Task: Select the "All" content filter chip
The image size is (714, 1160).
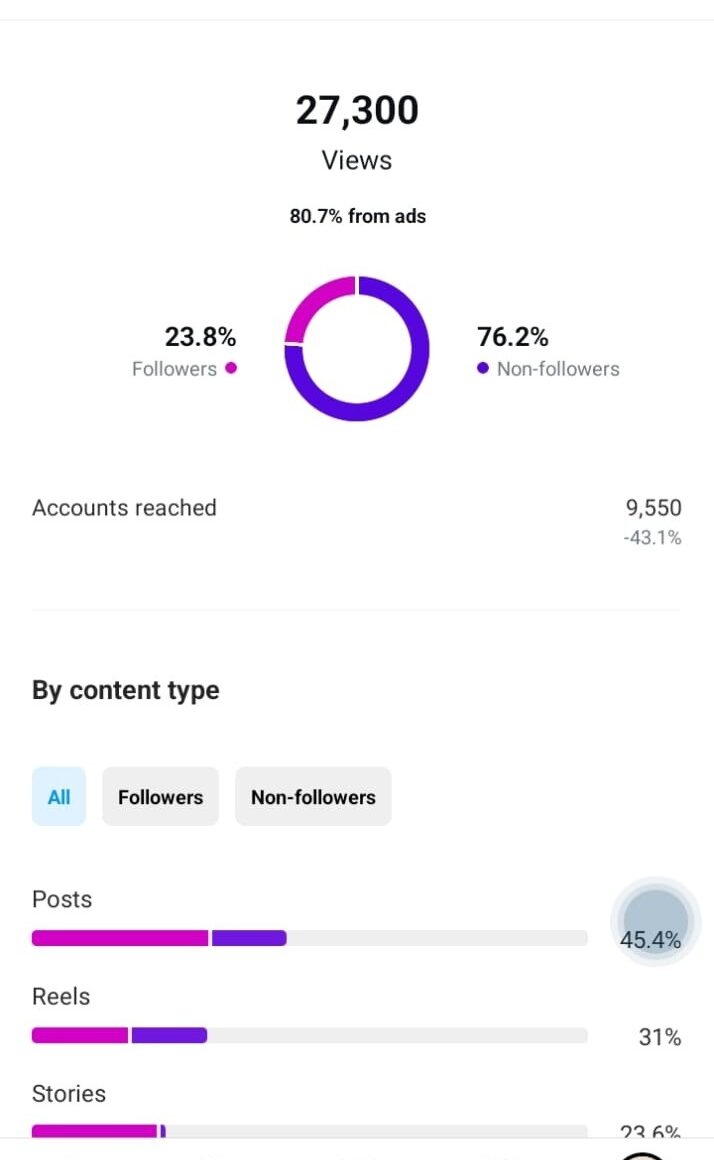Action: tap(59, 797)
